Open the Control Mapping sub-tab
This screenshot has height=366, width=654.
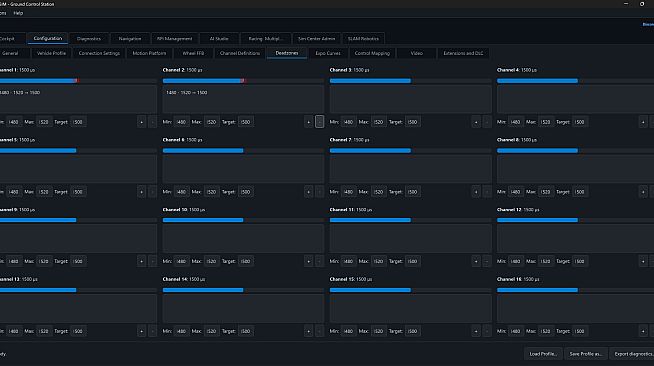[372, 53]
